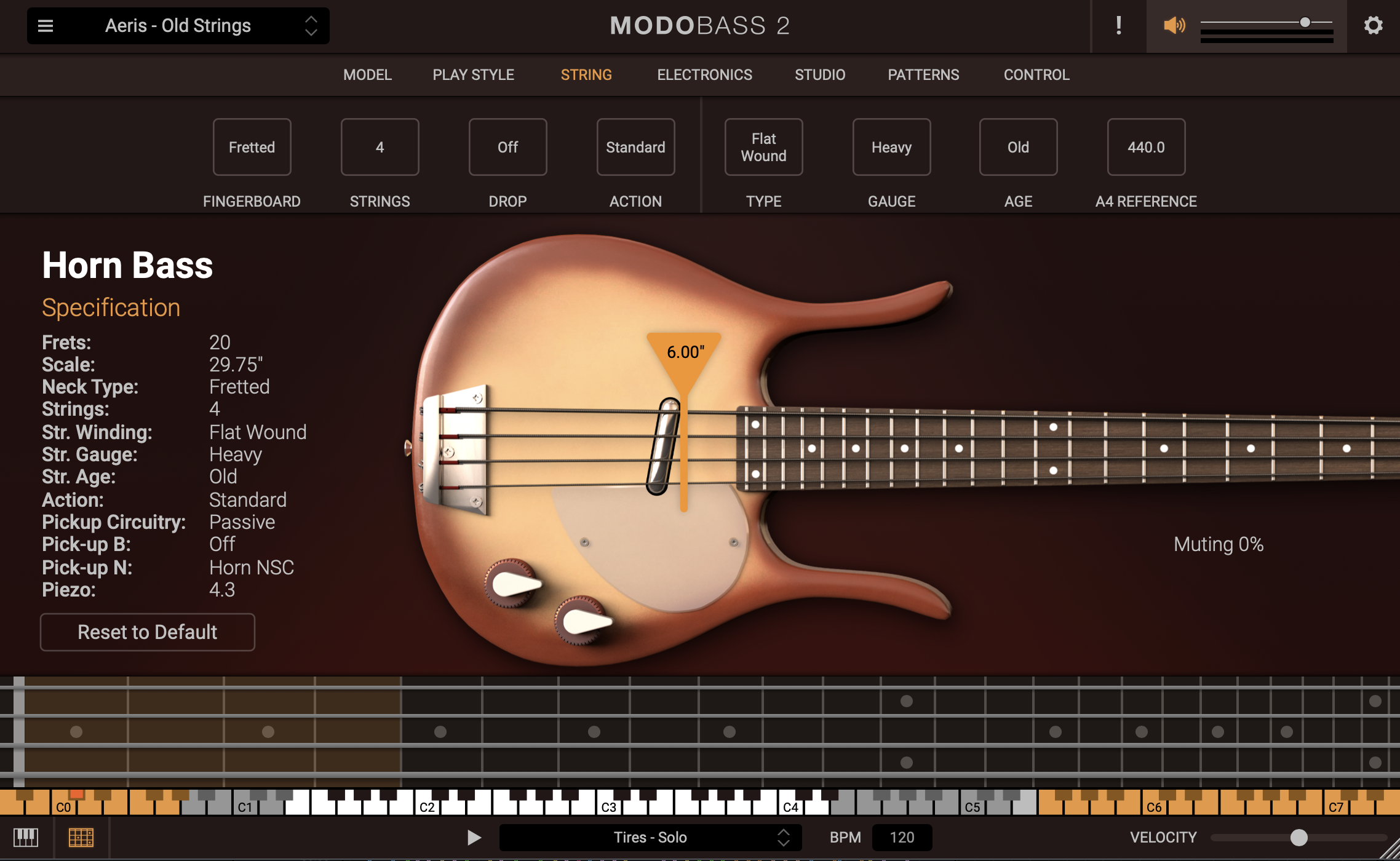This screenshot has width=1400, height=861.
Task: Switch to the ELECTRONICS tab
Action: (704, 75)
